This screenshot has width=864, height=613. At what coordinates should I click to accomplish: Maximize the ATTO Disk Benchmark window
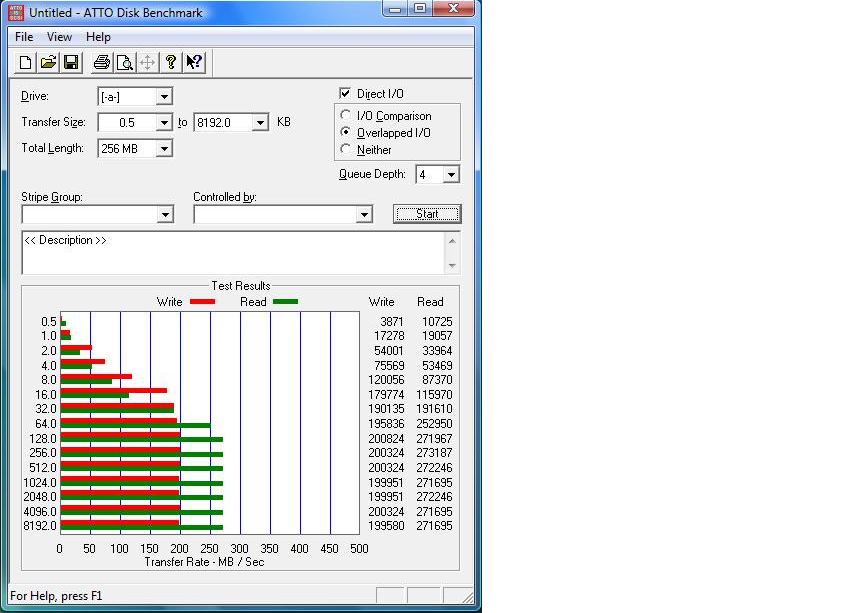[420, 8]
